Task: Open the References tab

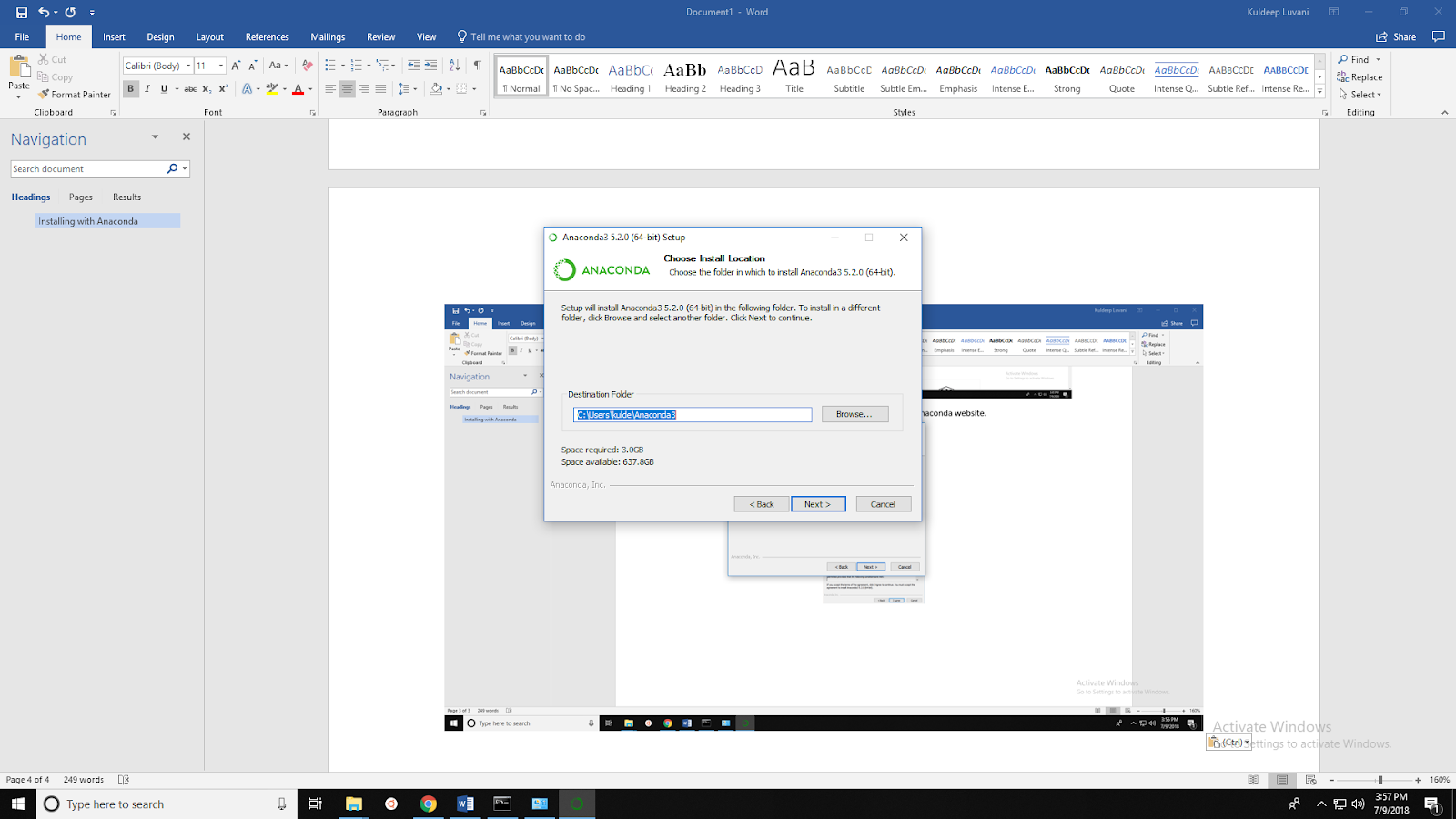Action: (267, 37)
